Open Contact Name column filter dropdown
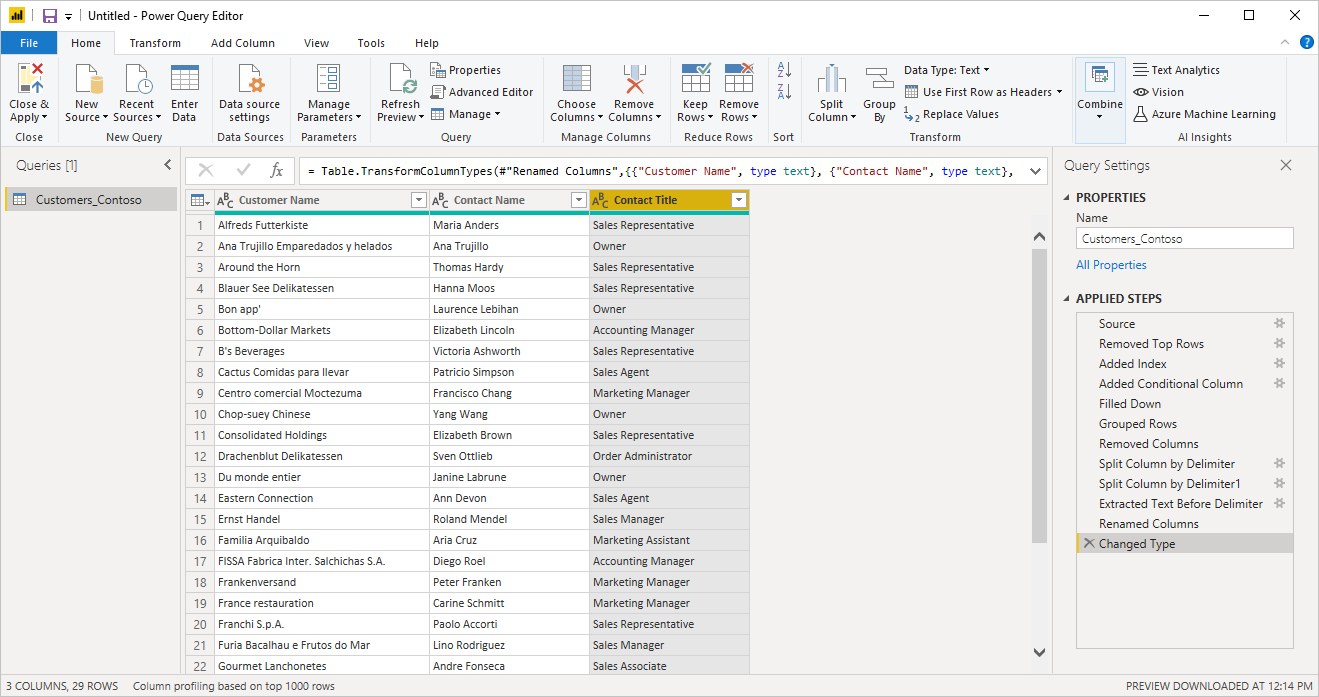1319x697 pixels. 578,200
